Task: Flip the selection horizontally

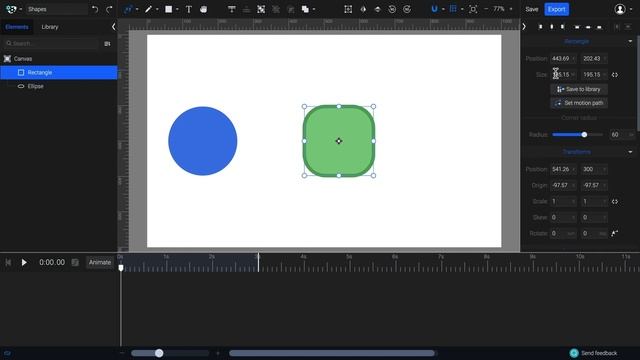Action: coord(363,9)
